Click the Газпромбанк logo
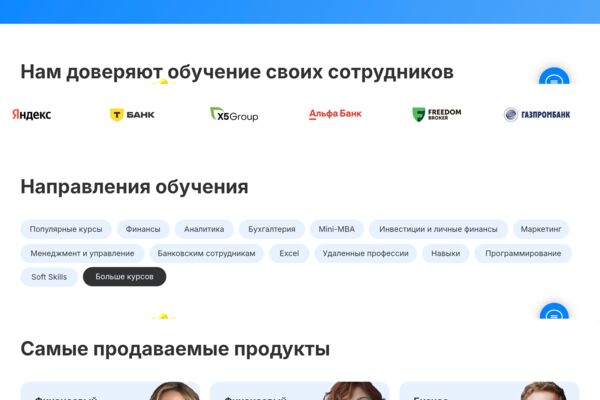Viewport: 600px width, 400px height. [x=537, y=114]
